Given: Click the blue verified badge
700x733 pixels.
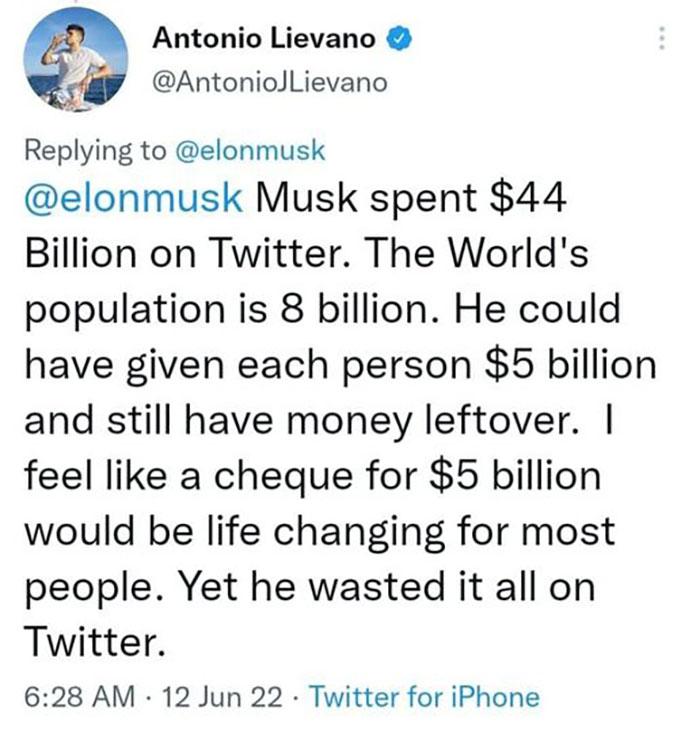Looking at the screenshot, I should [x=397, y=39].
